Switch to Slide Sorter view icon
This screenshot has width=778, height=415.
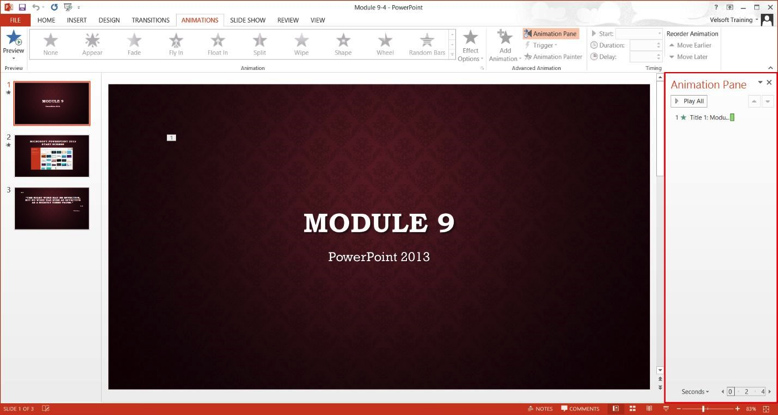pyautogui.click(x=633, y=409)
